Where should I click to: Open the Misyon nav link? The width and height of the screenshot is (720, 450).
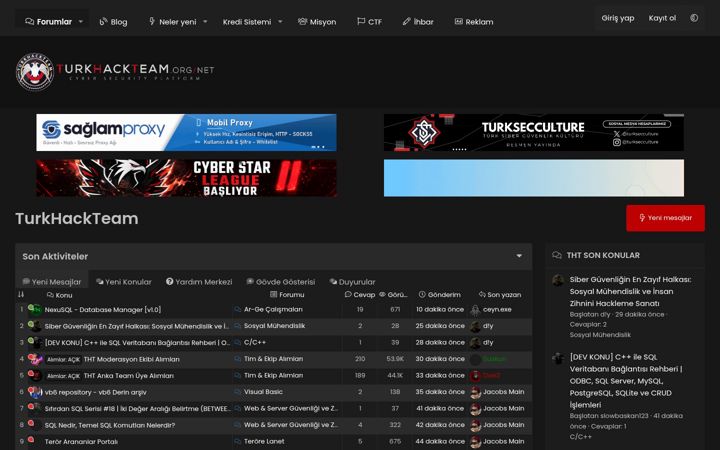click(317, 22)
